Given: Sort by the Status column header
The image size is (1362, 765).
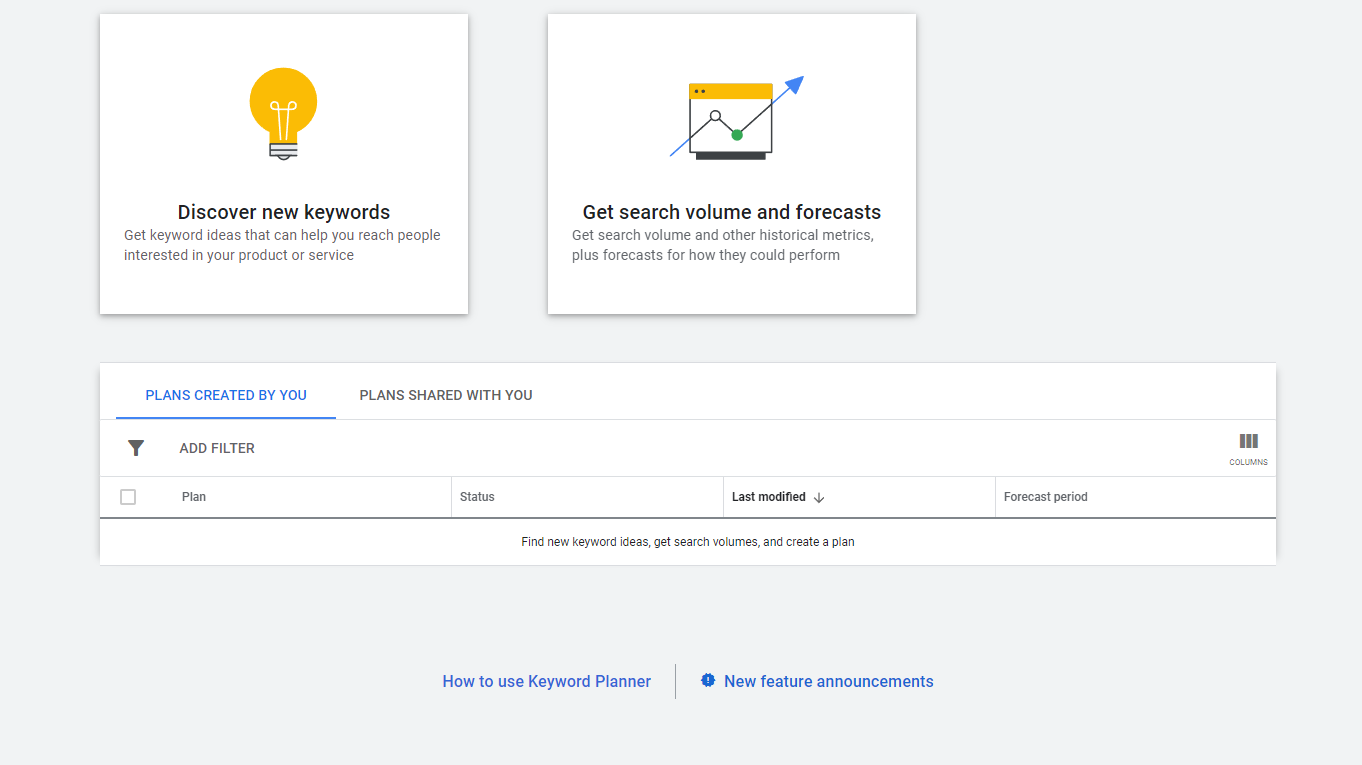Looking at the screenshot, I should [477, 497].
